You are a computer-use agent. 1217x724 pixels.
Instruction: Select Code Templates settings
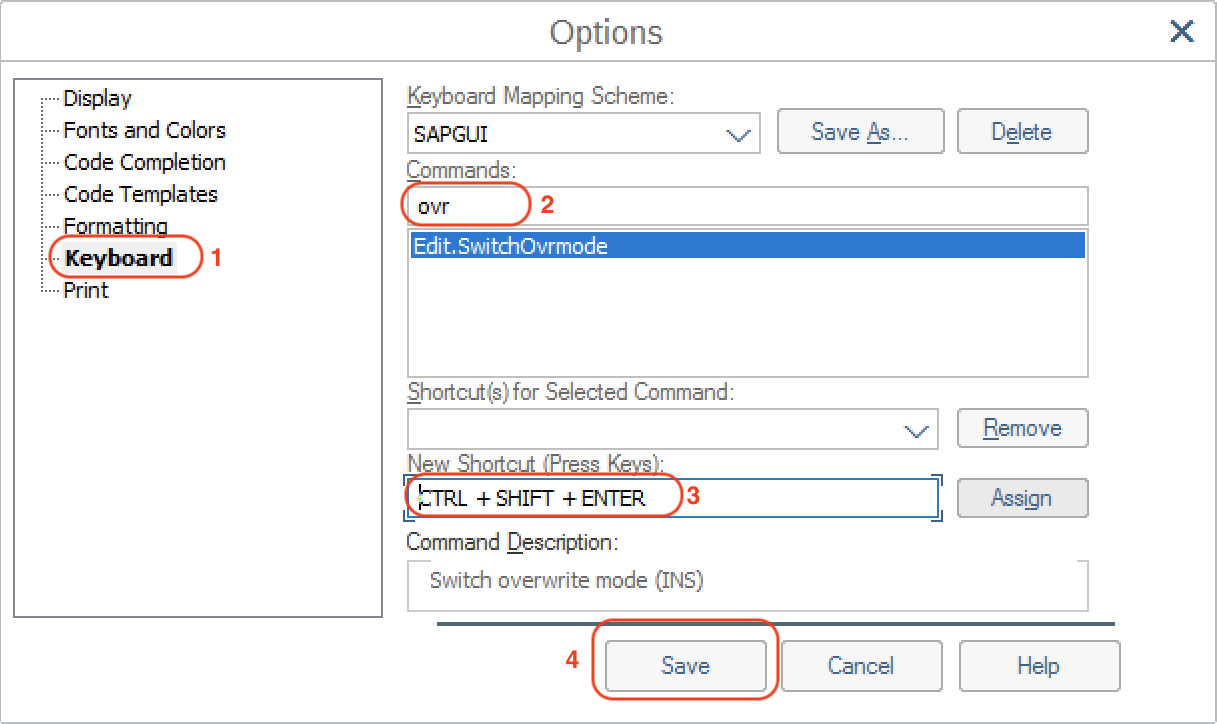click(x=140, y=194)
